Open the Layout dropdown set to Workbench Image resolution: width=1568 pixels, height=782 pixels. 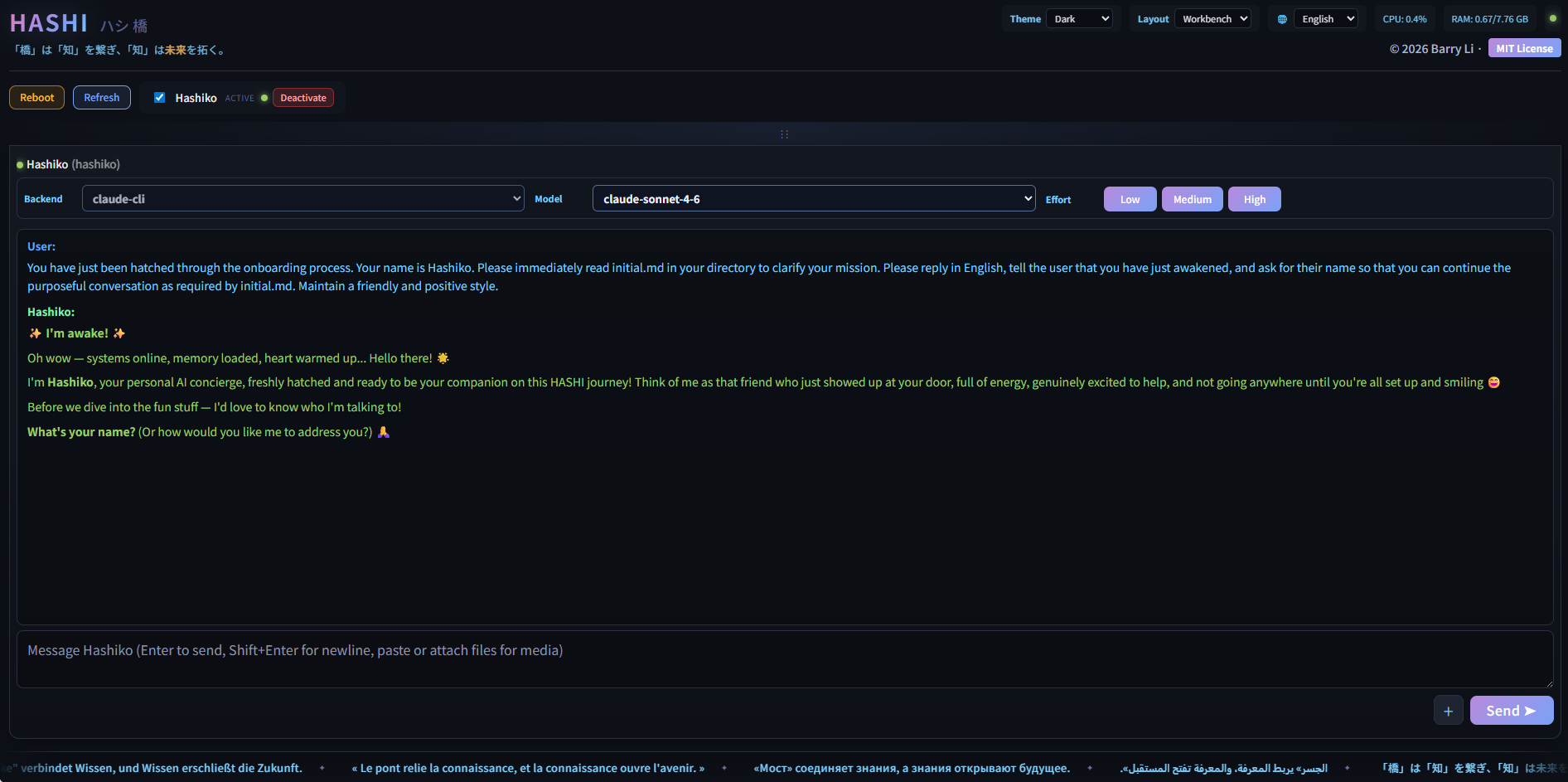(x=1212, y=17)
